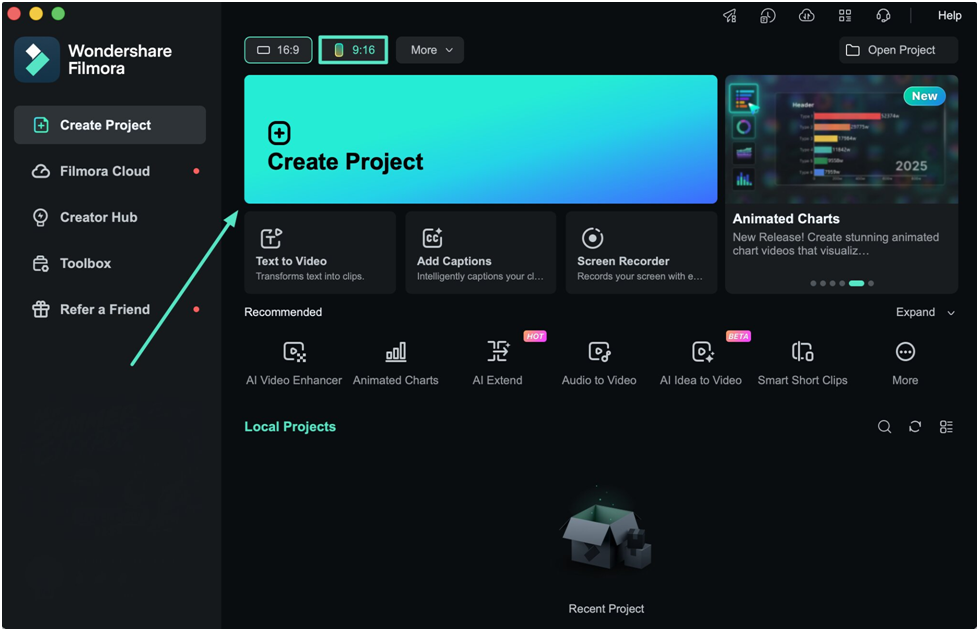Open the cloud download icon
The height and width of the screenshot is (631, 979).
pos(806,16)
